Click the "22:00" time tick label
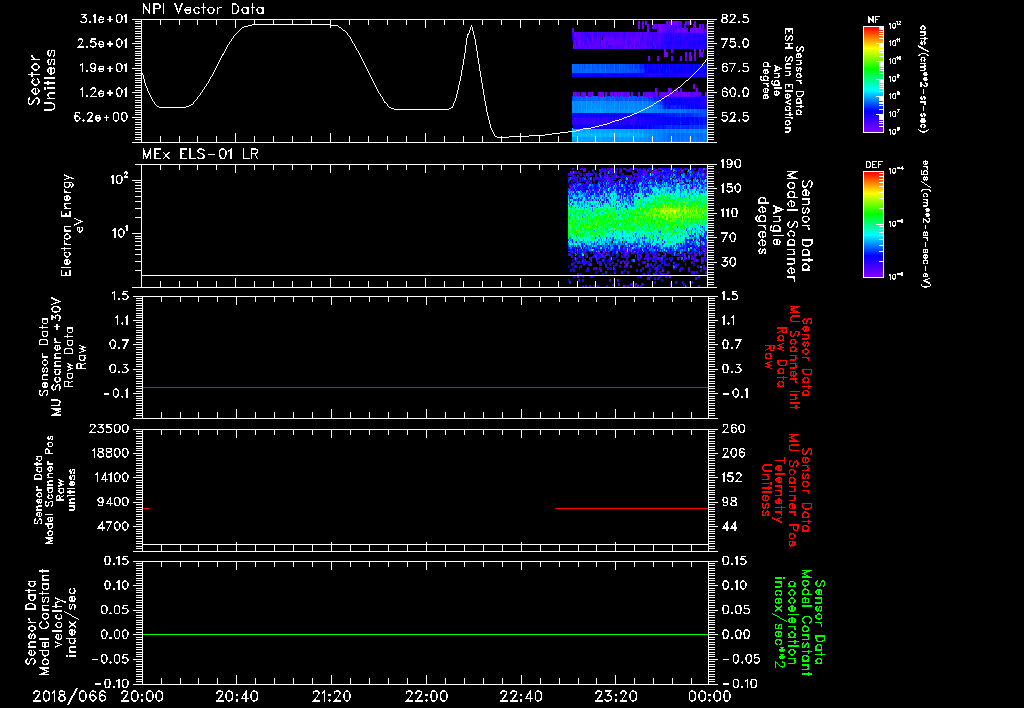Image resolution: width=1024 pixels, height=708 pixels. point(426,696)
